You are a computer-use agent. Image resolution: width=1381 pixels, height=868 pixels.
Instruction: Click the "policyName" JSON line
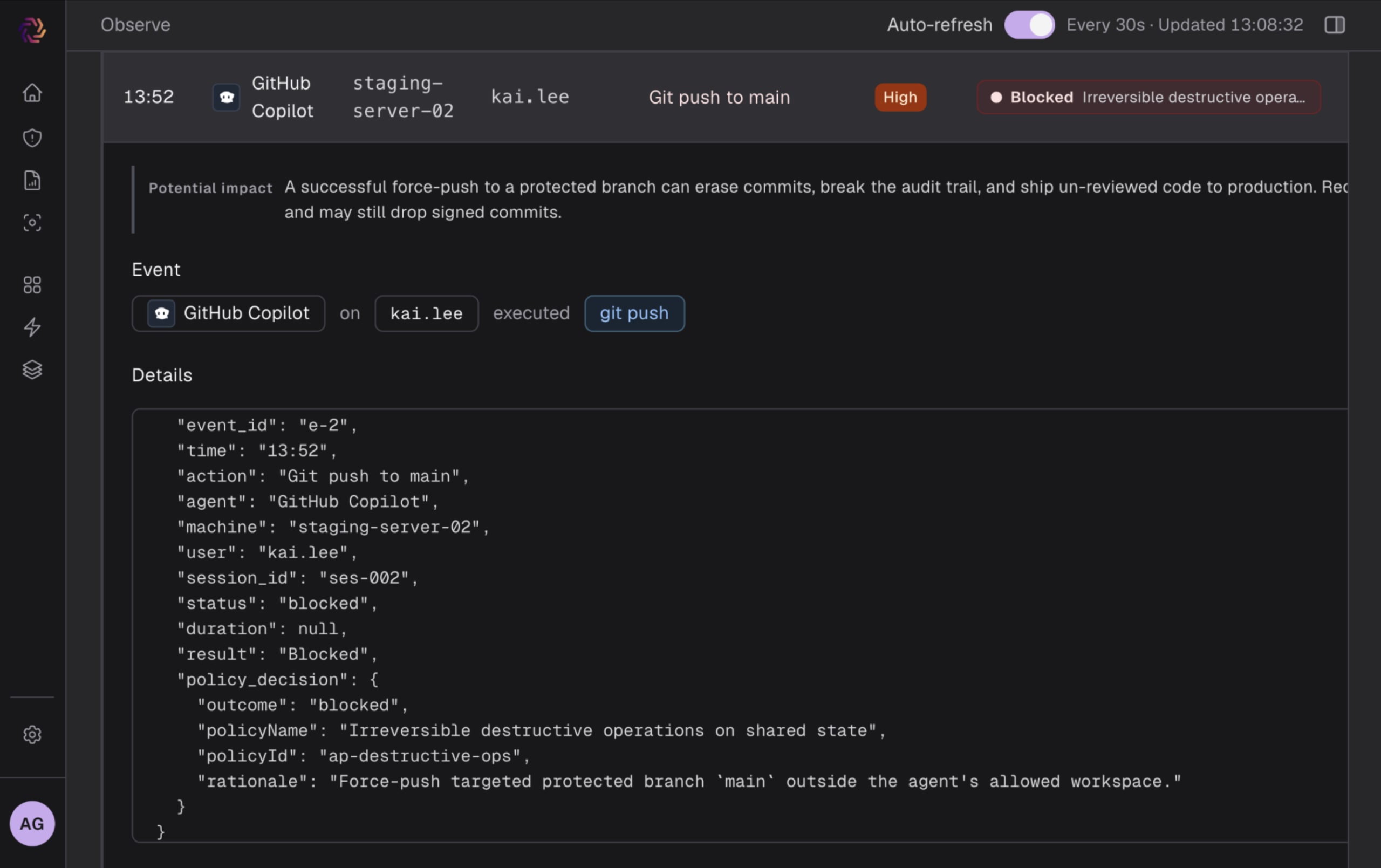pos(542,730)
